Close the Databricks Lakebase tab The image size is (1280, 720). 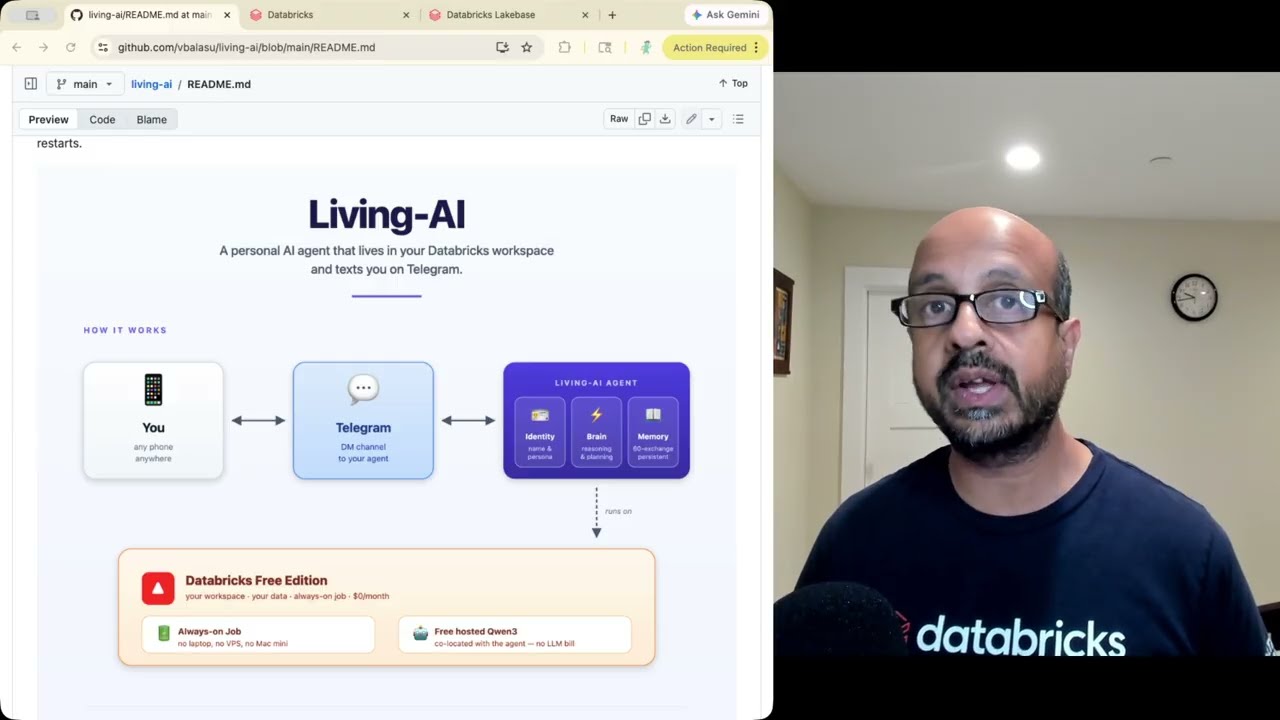[585, 15]
